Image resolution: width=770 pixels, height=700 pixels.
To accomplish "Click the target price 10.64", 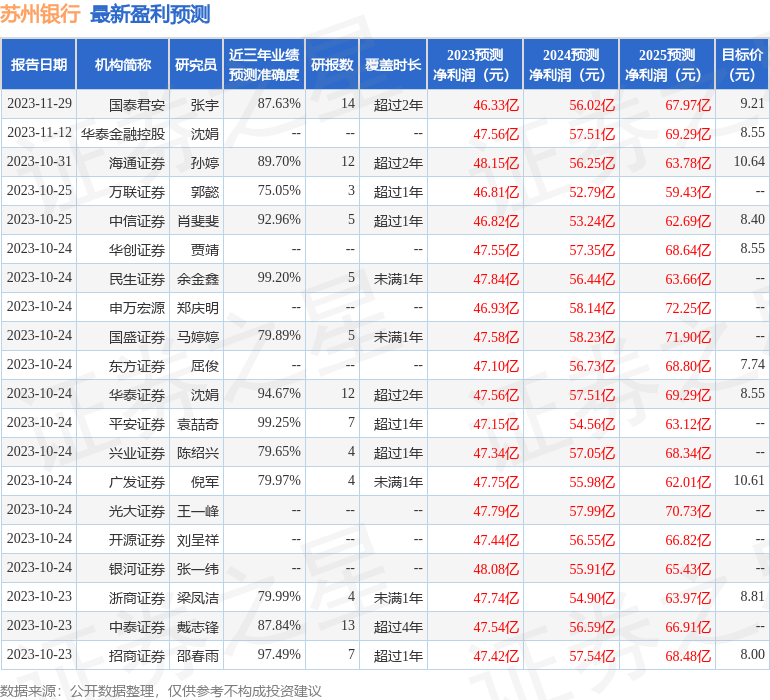I will (x=749, y=161).
